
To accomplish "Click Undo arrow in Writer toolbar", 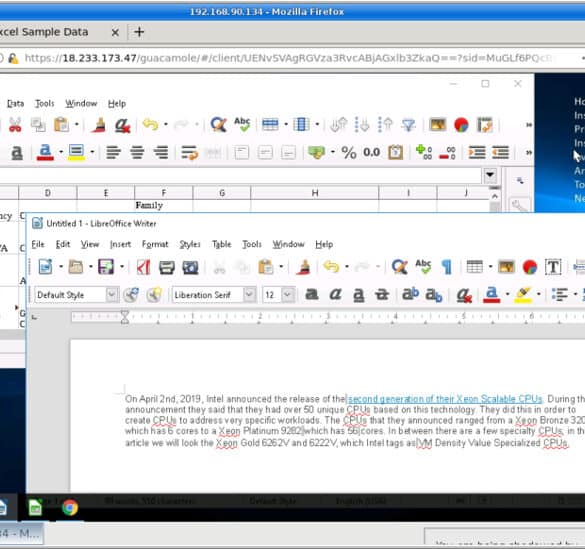I will click(331, 267).
